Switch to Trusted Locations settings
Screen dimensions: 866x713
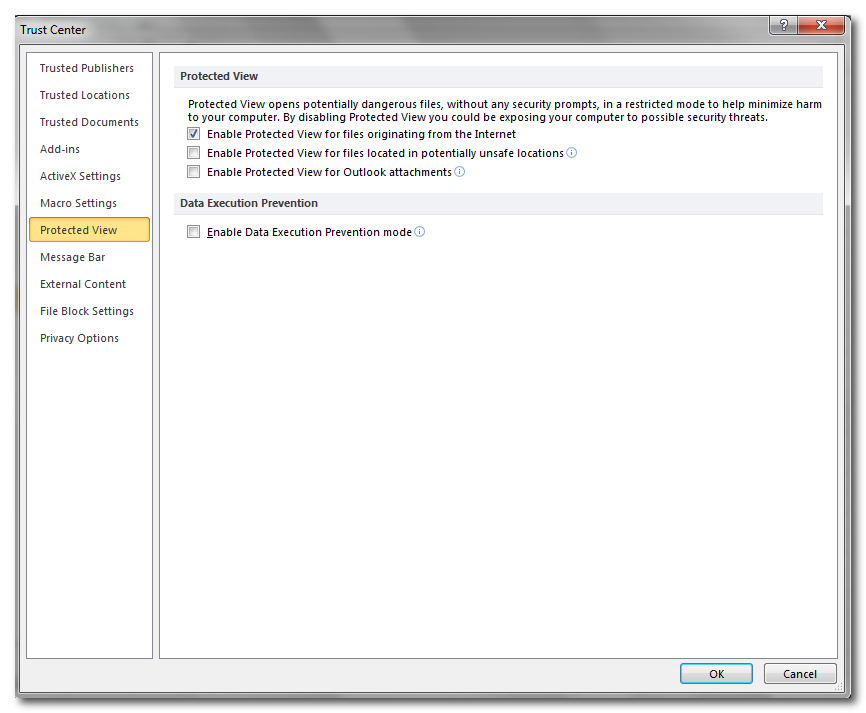[x=85, y=95]
